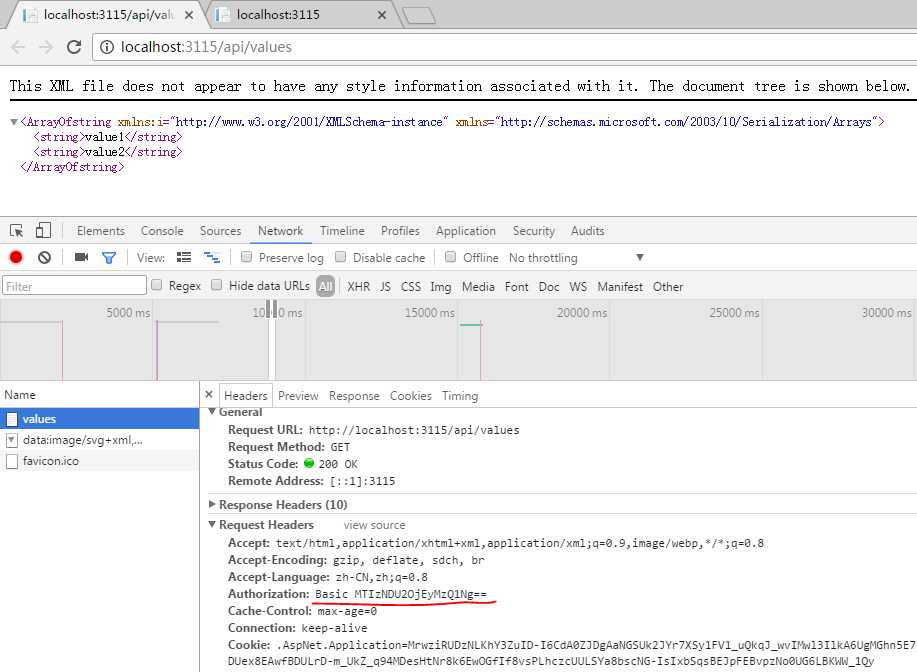This screenshot has height=672, width=917.
Task: Select the values request row
Action: point(99,419)
